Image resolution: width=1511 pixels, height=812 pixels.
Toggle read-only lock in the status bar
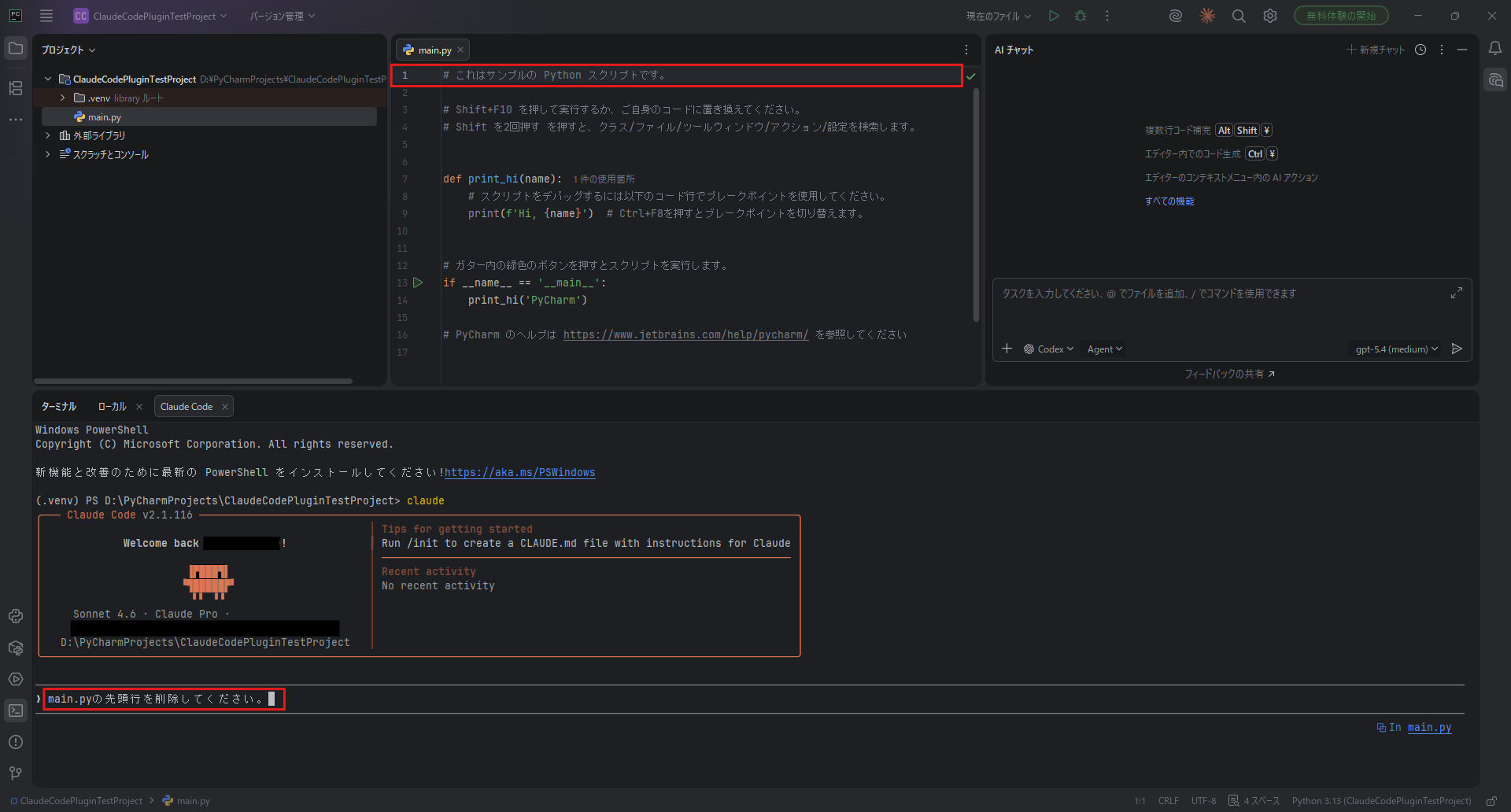pos(1491,801)
